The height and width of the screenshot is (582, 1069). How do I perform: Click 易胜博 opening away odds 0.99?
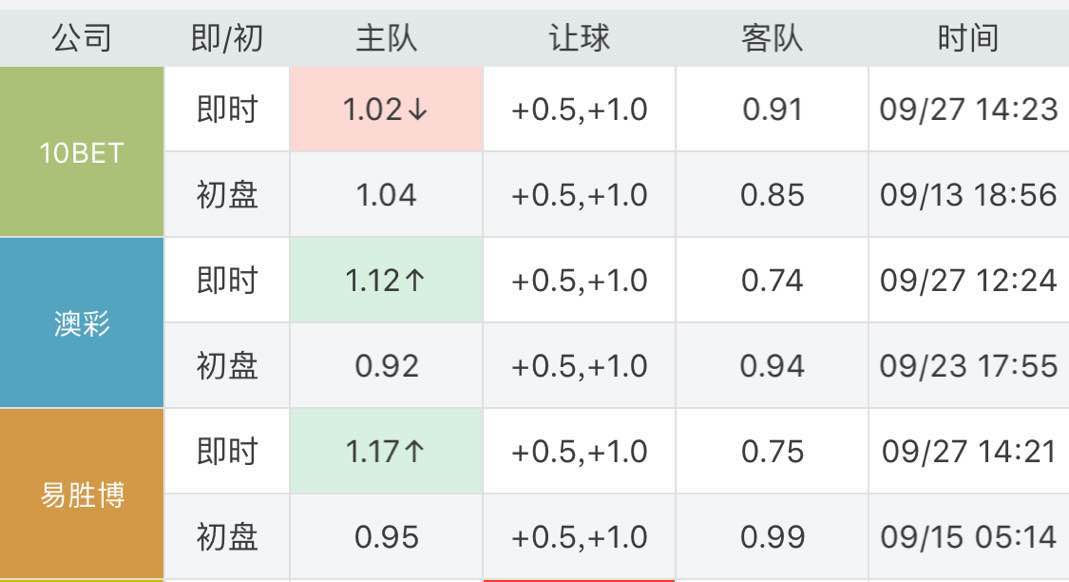coord(772,537)
